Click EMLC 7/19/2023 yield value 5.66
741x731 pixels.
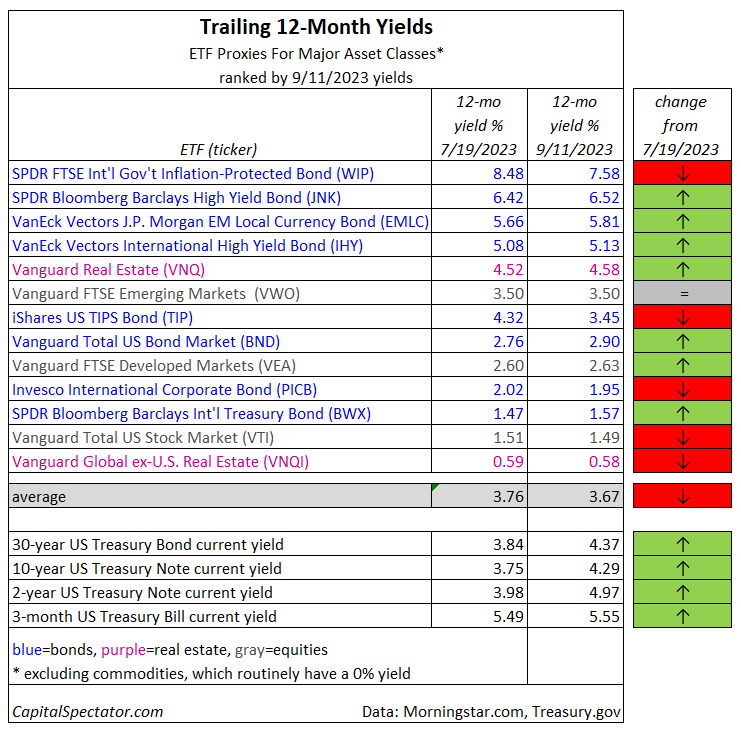(x=508, y=222)
